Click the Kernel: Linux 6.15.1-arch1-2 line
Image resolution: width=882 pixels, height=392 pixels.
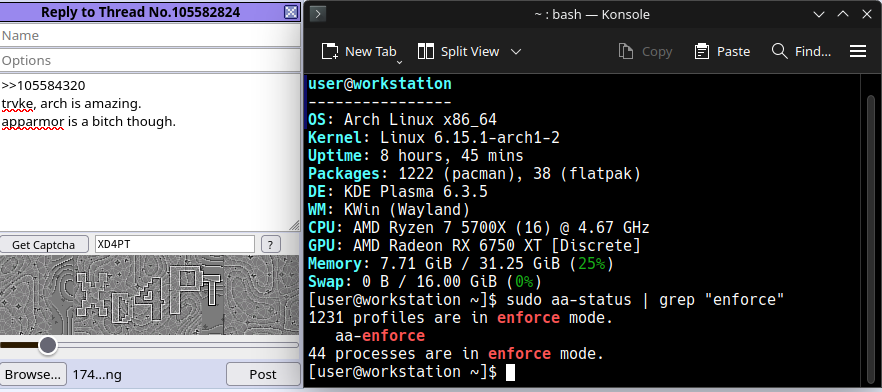click(x=434, y=138)
